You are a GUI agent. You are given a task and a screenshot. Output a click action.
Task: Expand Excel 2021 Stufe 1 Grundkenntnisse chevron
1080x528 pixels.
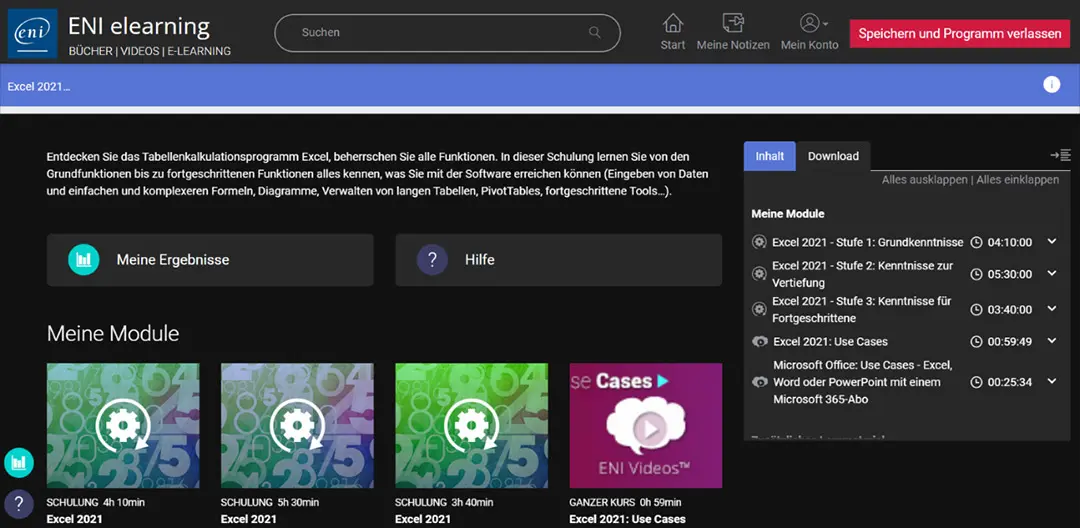(1052, 242)
